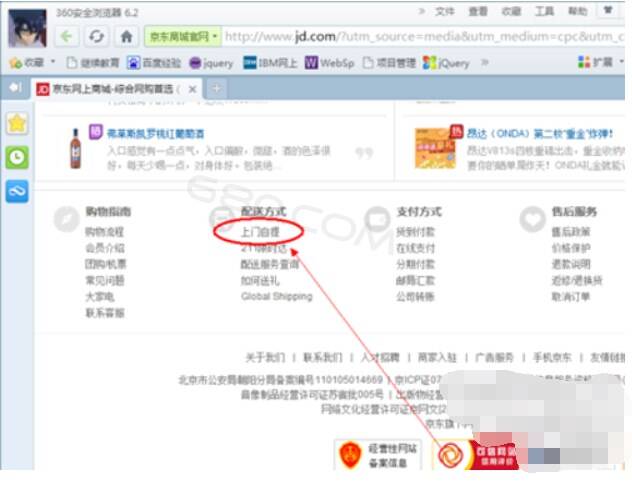The image size is (632, 482).
Task: Open the 分期付款 payment link
Action: pyautogui.click(x=415, y=264)
